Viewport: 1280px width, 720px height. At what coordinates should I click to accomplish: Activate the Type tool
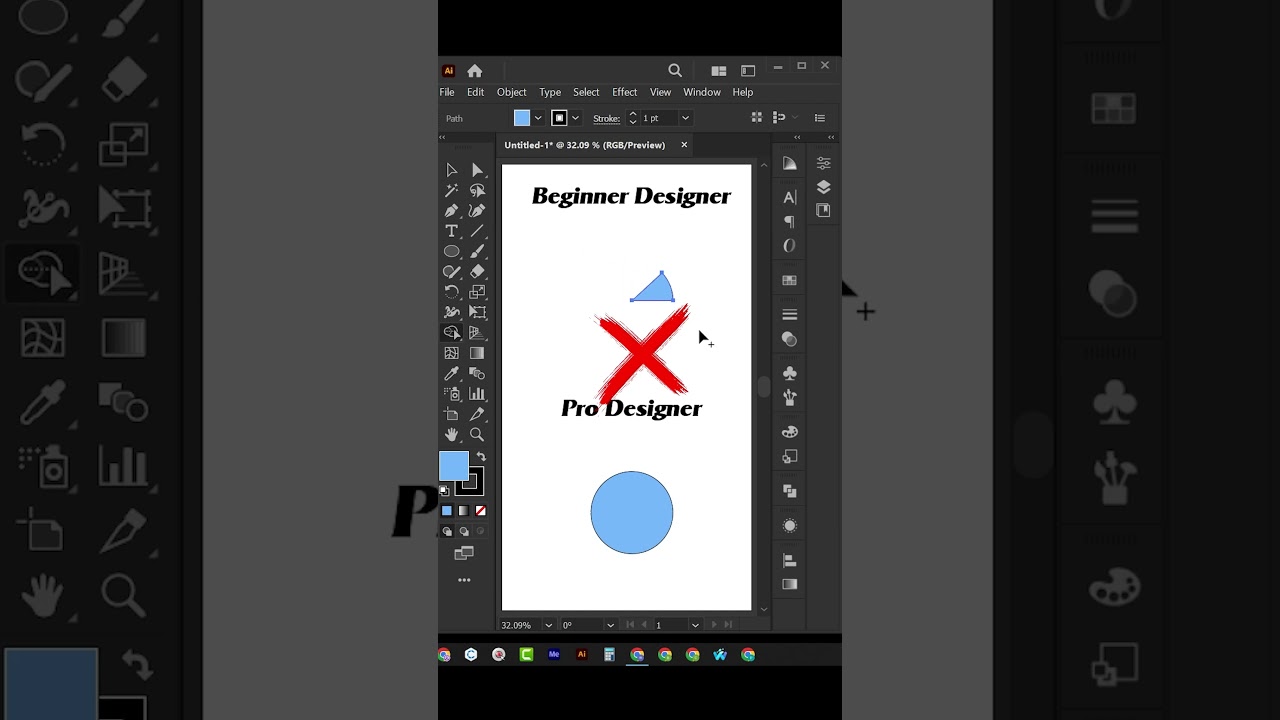[451, 231]
